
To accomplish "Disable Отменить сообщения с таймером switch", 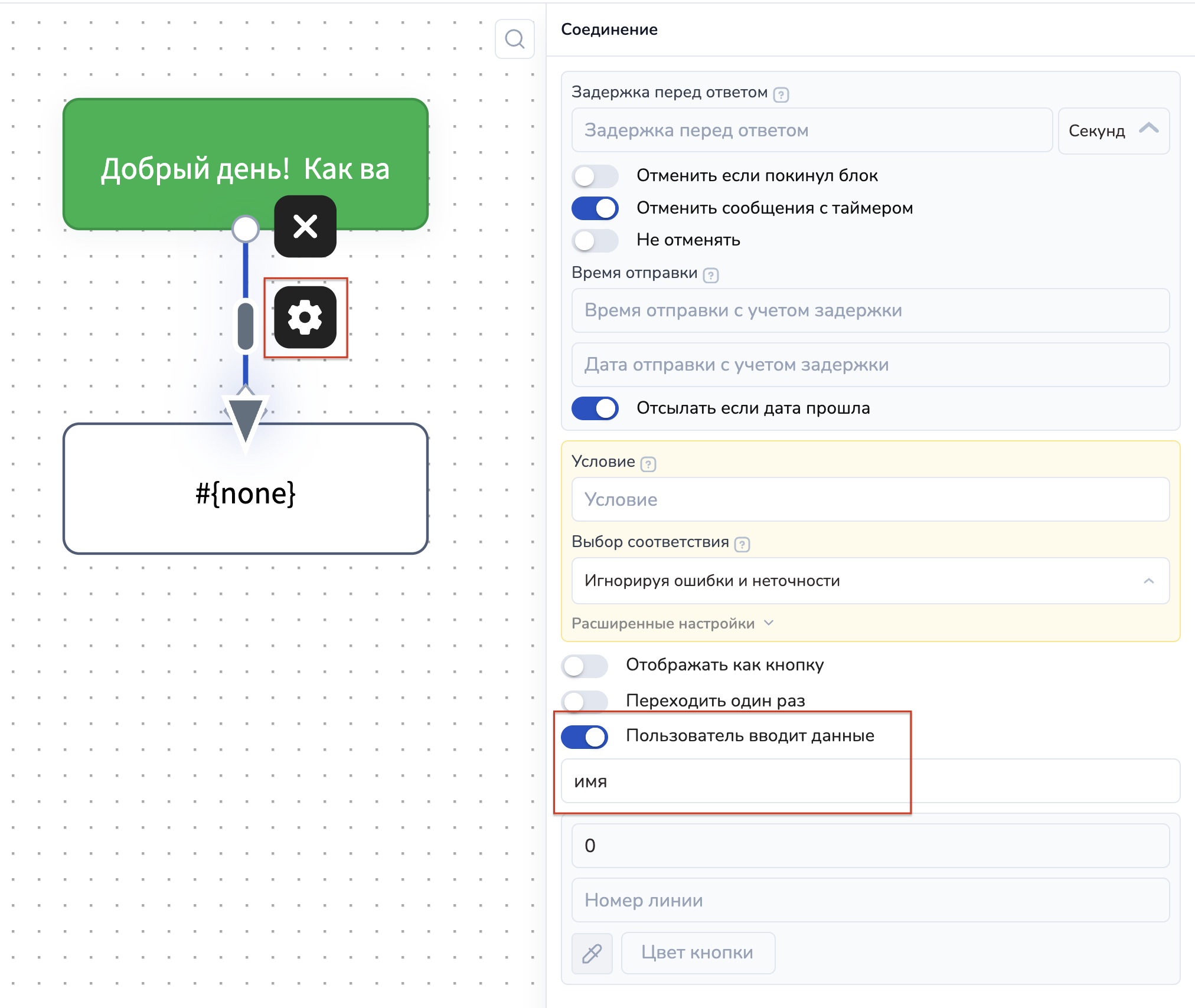I will 595,208.
